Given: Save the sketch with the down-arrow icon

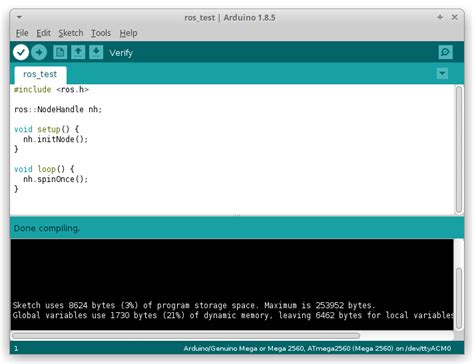Looking at the screenshot, I should tap(96, 52).
